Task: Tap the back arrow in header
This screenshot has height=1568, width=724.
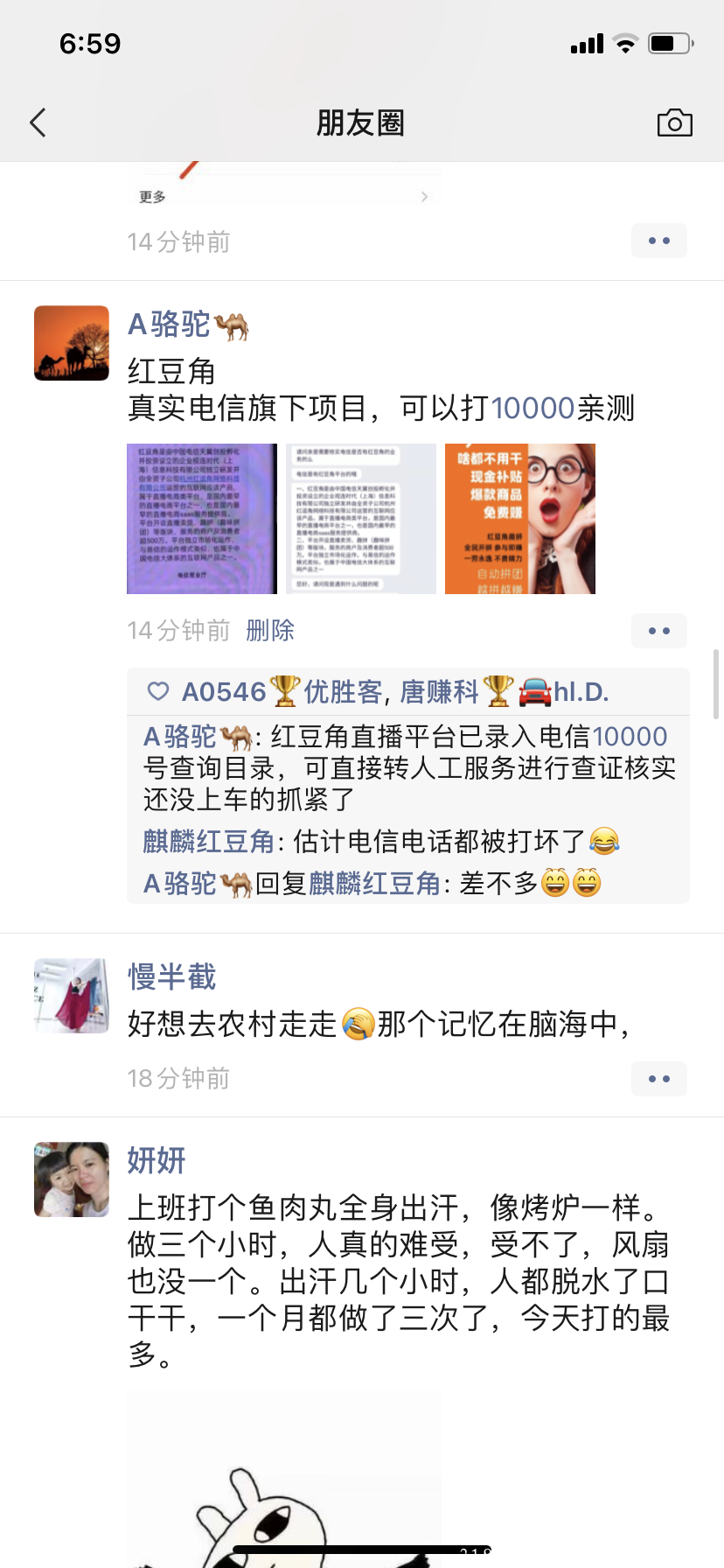Action: pos(38,122)
